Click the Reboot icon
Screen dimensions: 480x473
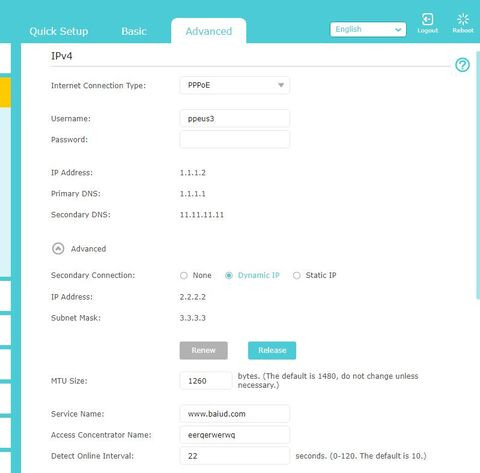(463, 23)
